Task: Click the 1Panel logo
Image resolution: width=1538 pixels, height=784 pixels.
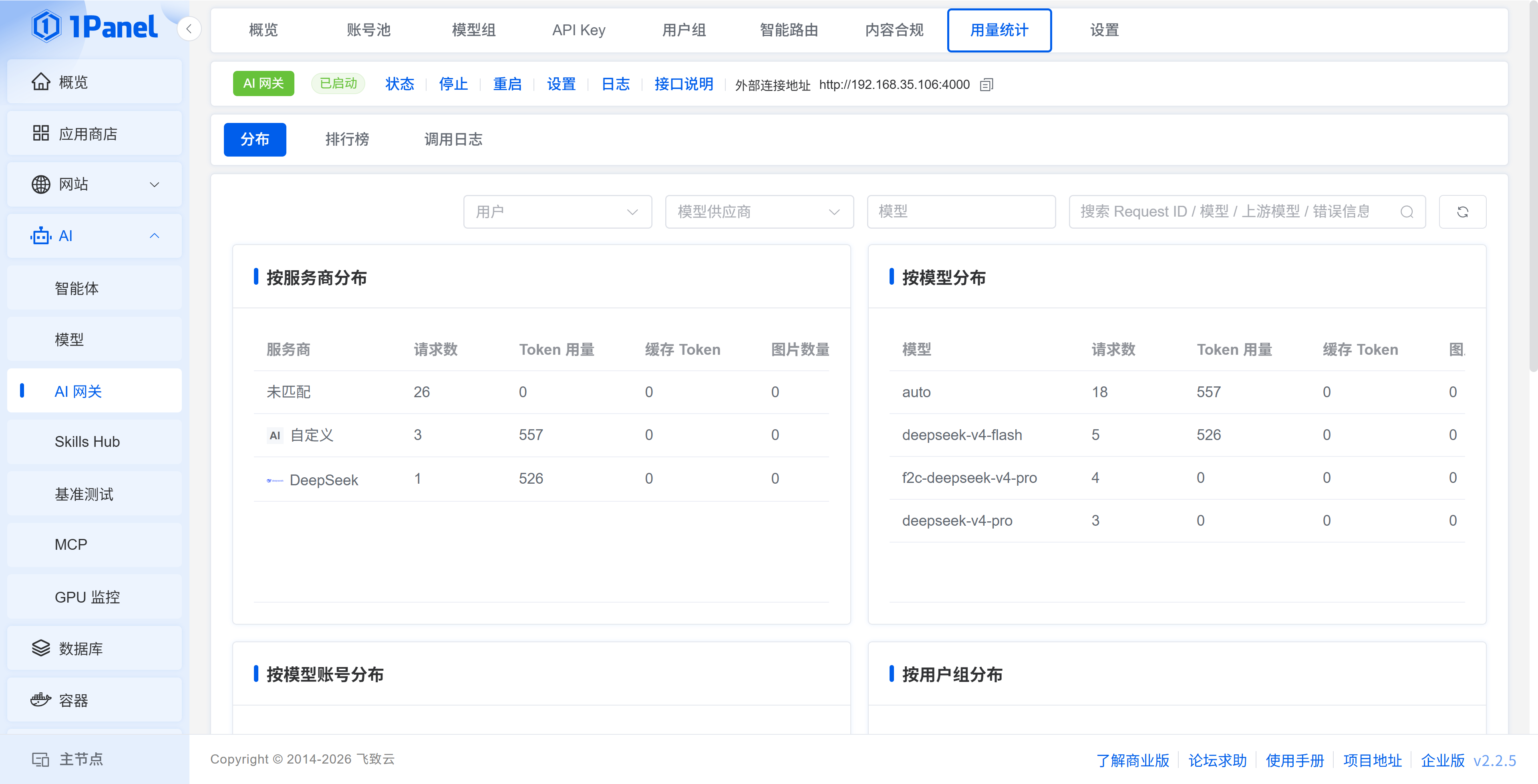Action: 95,27
